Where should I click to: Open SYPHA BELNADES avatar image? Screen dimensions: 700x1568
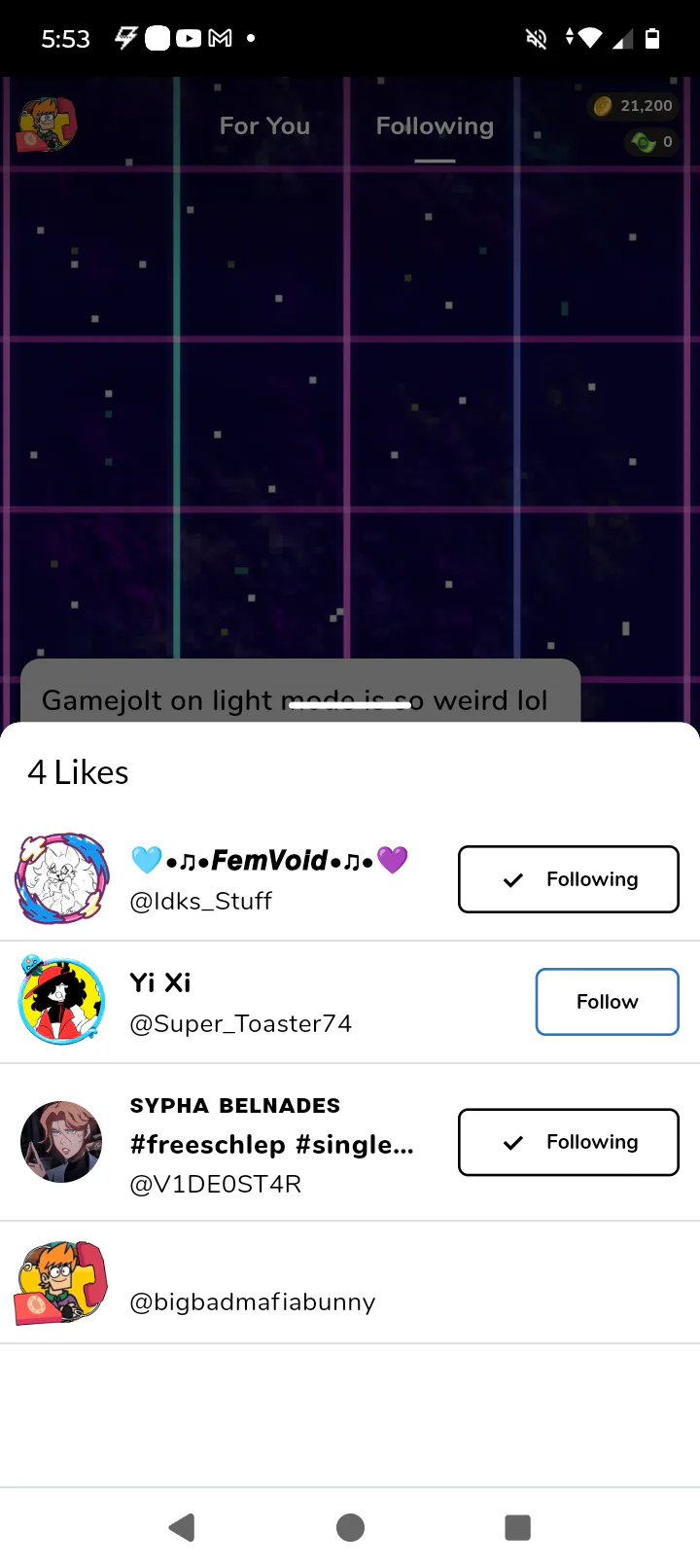61,1142
